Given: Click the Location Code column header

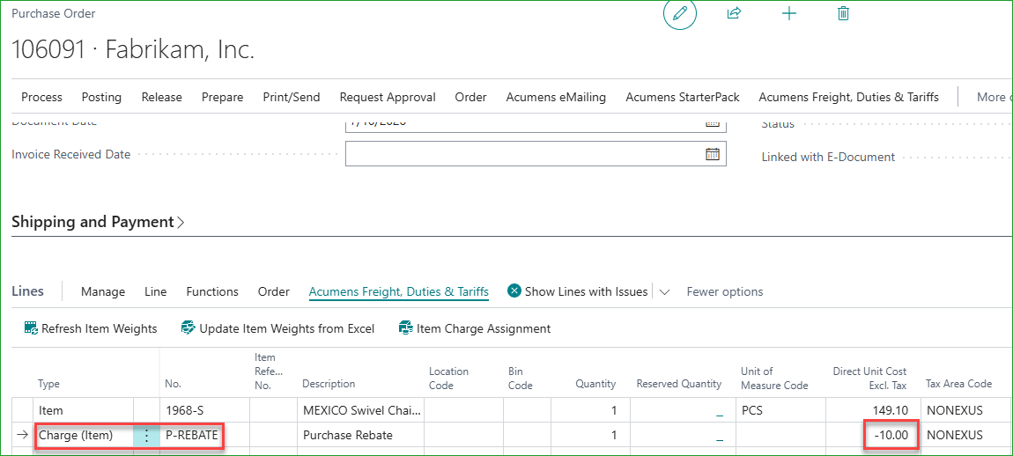Looking at the screenshot, I should tap(448, 378).
